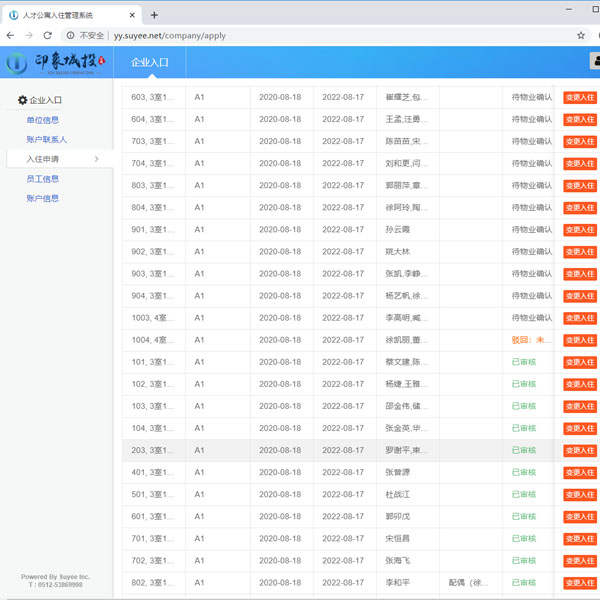Click the site security info icon
Screen dimensions: 600x600
click(x=71, y=35)
